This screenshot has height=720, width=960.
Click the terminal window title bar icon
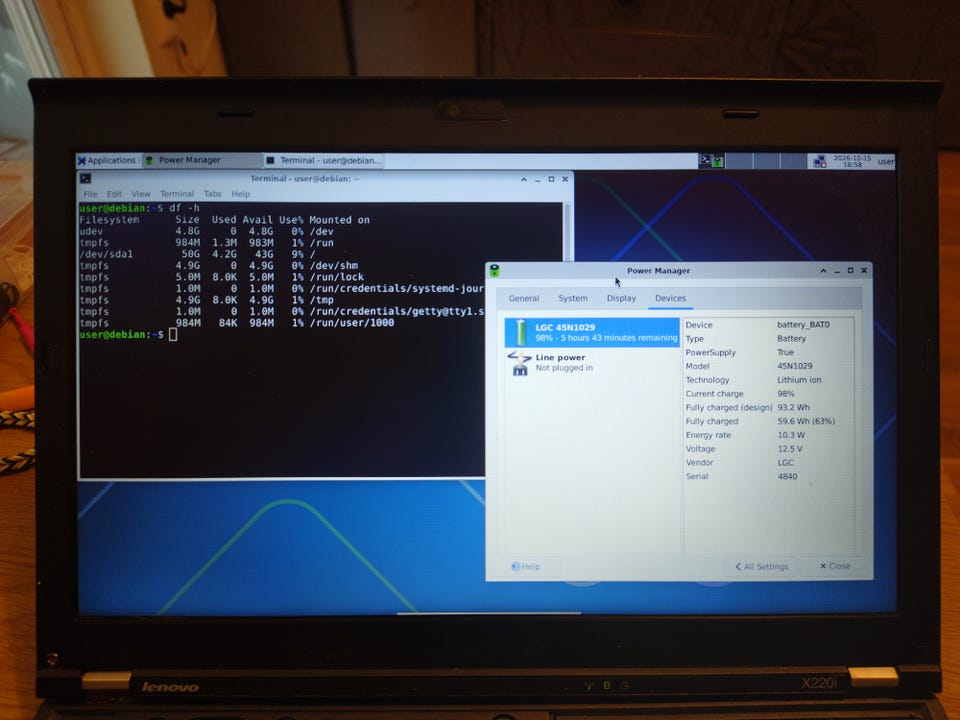coord(86,179)
